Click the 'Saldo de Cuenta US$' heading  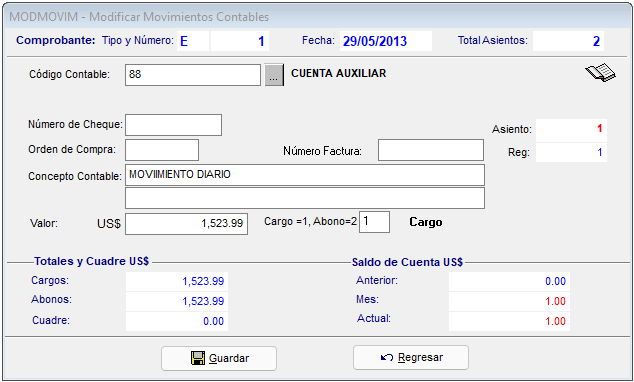click(x=407, y=262)
